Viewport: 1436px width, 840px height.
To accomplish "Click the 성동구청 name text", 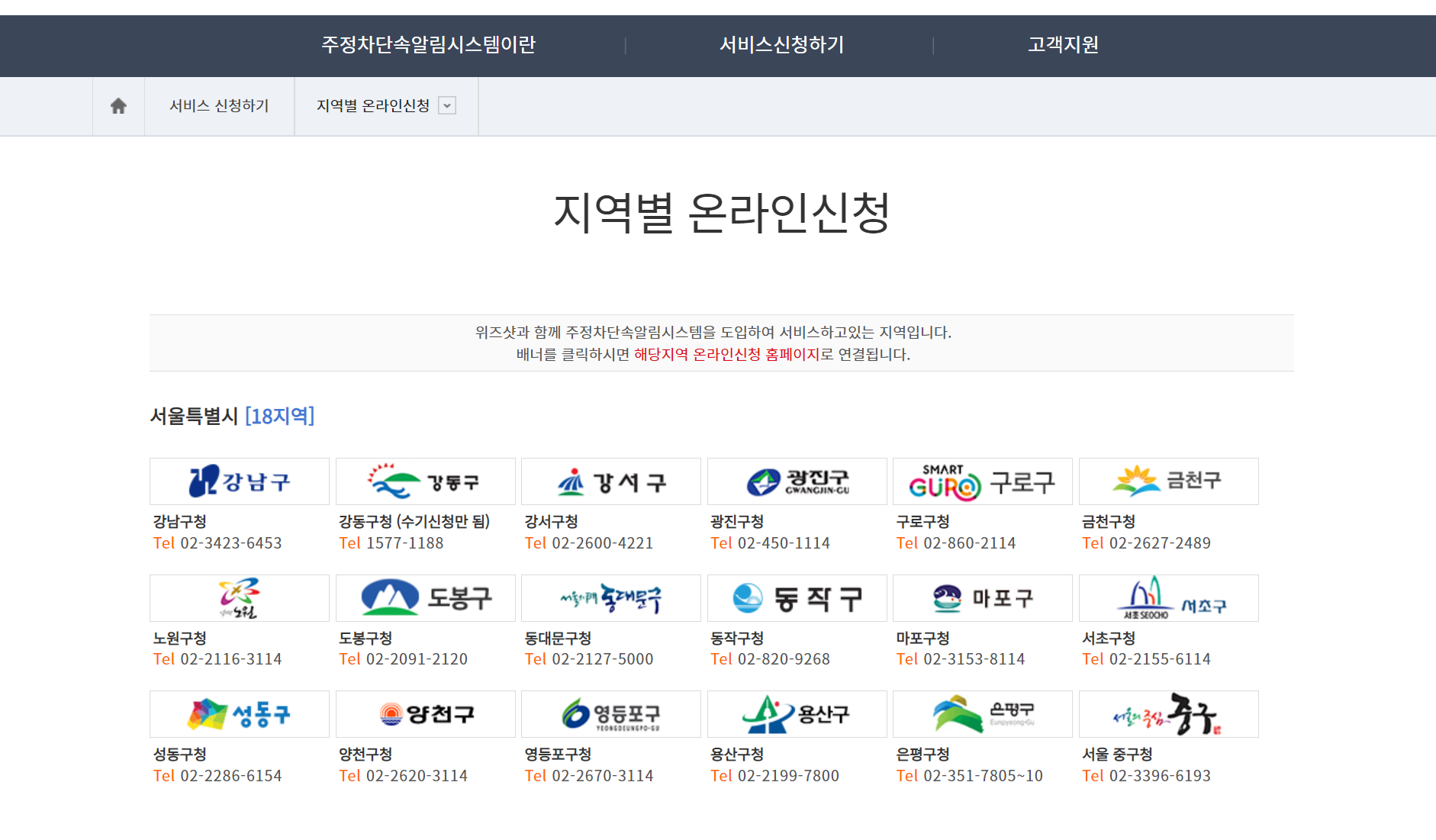I will point(180,755).
